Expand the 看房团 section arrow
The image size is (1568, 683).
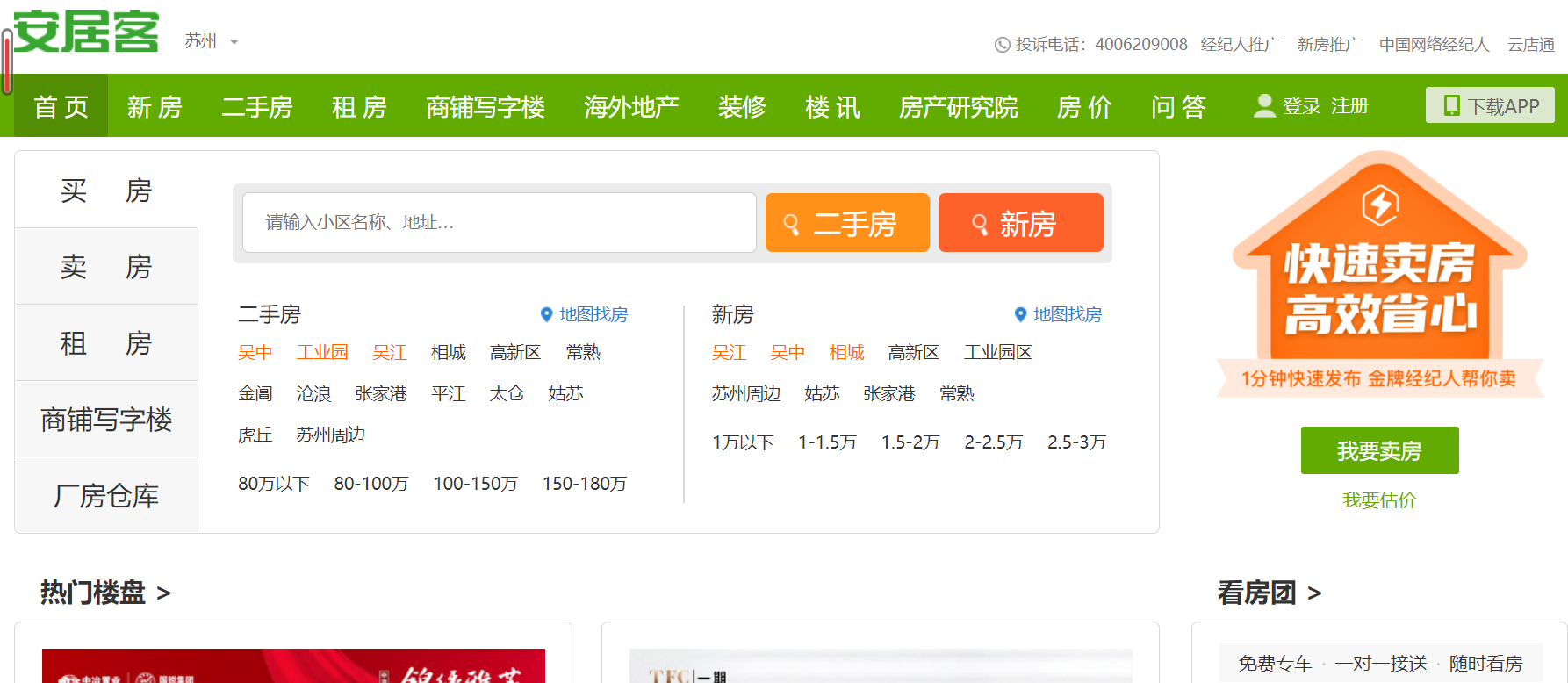point(1314,593)
